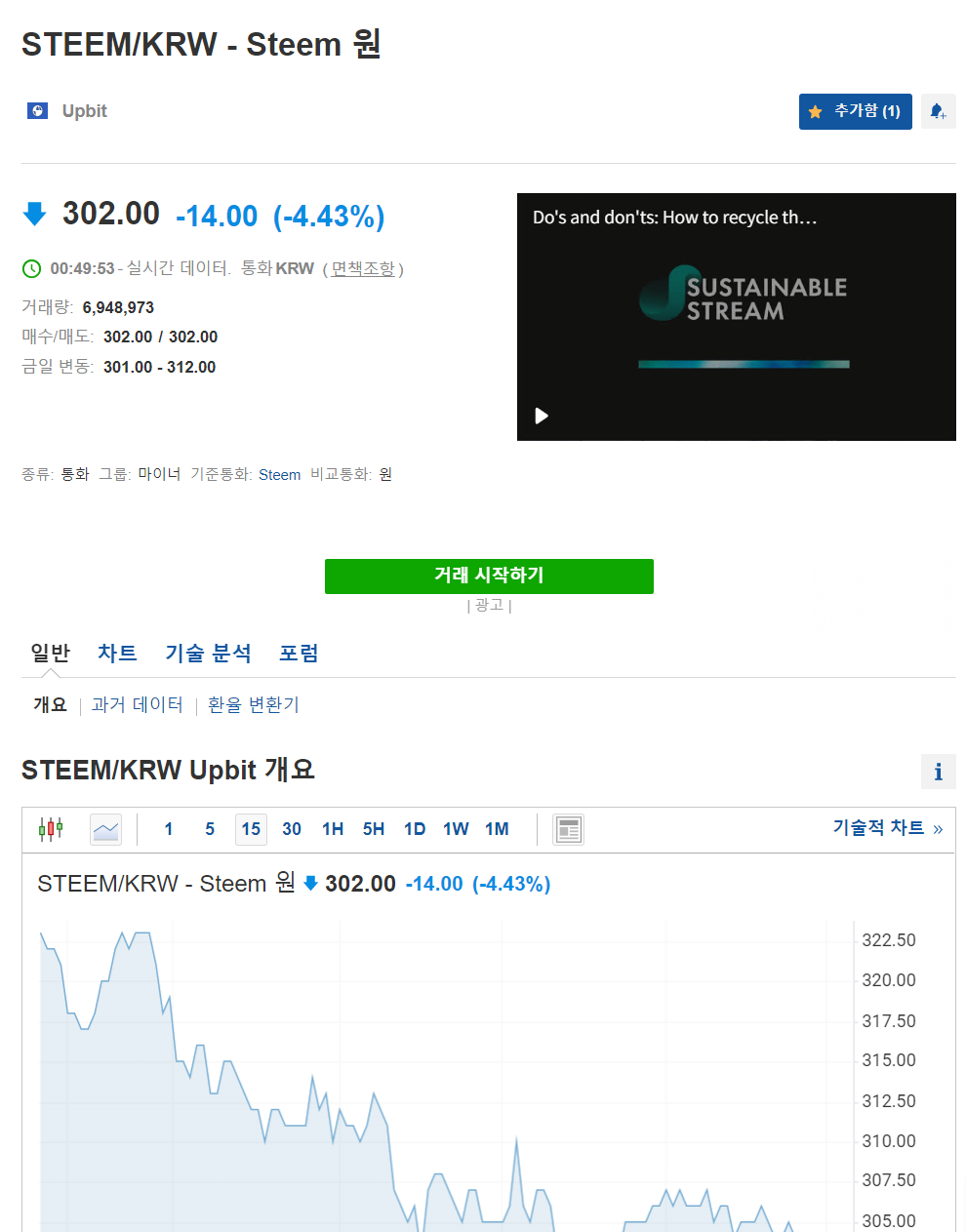Image resolution: width=966 pixels, height=1232 pixels.
Task: Open the 차트 tab
Action: point(117,653)
